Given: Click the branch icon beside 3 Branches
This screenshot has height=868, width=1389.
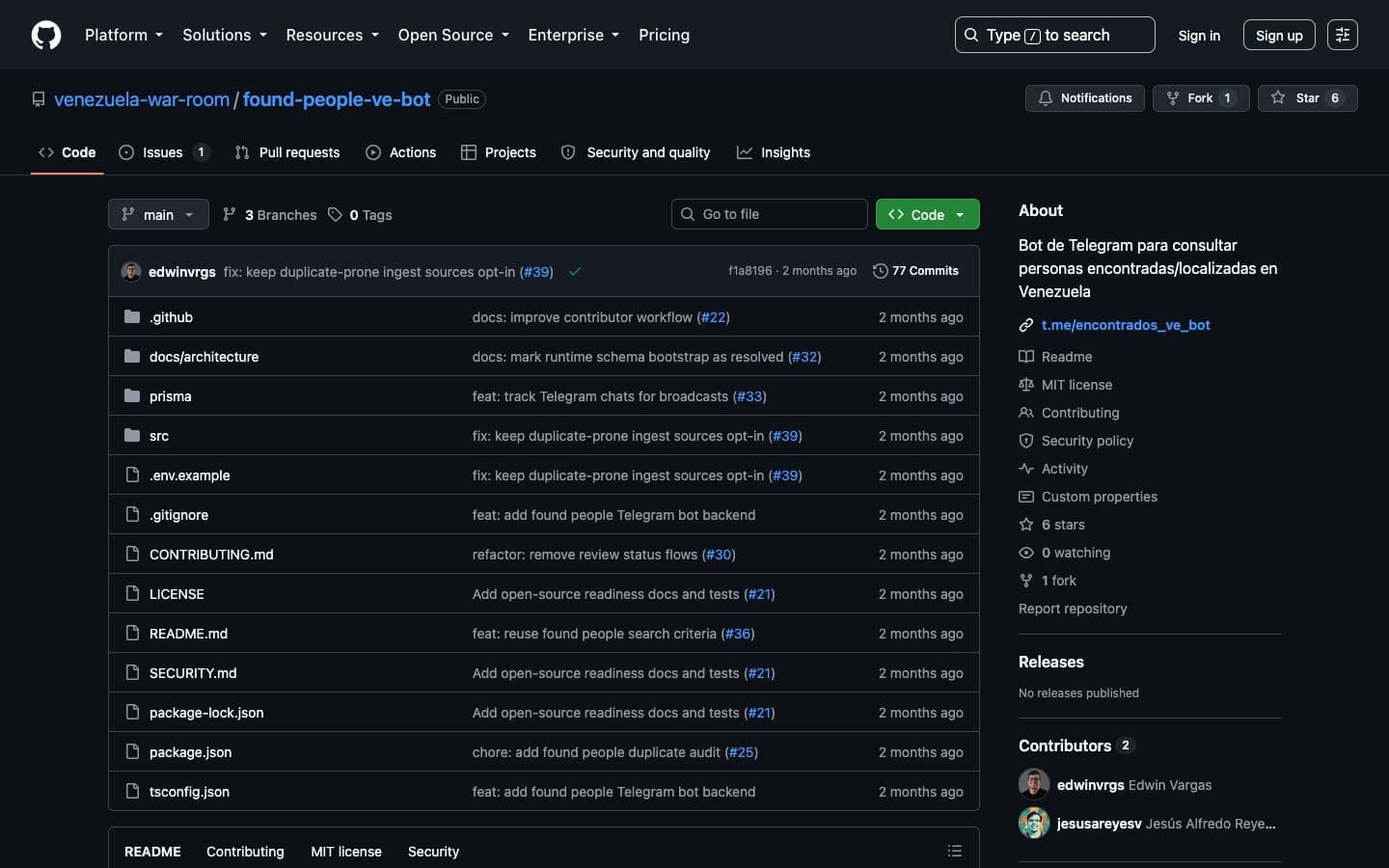Looking at the screenshot, I should click(x=230, y=215).
